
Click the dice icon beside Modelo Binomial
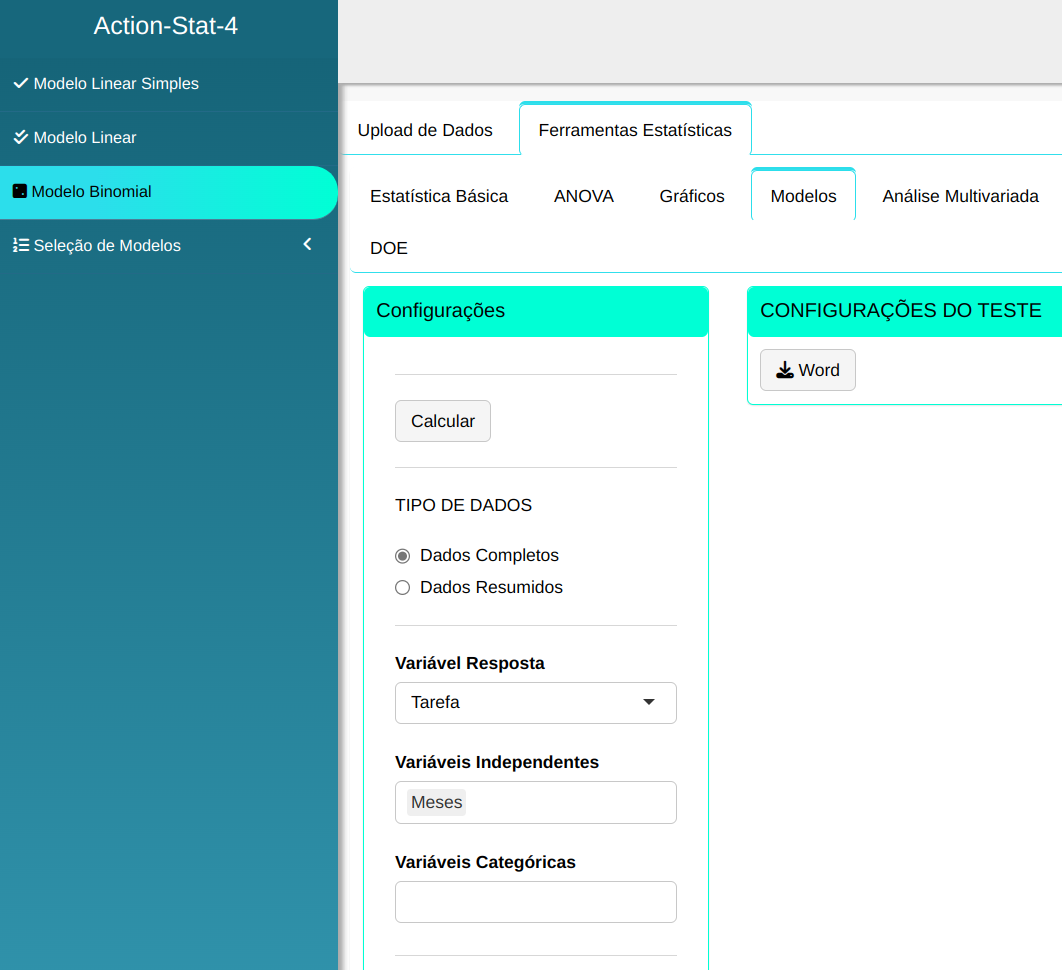19,191
